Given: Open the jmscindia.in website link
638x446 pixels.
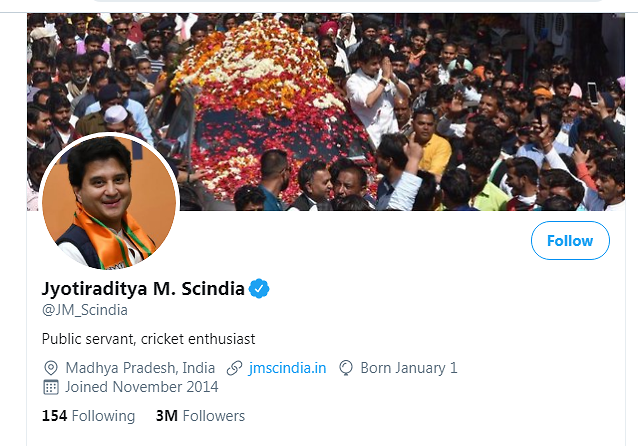Looking at the screenshot, I should (287, 368).
